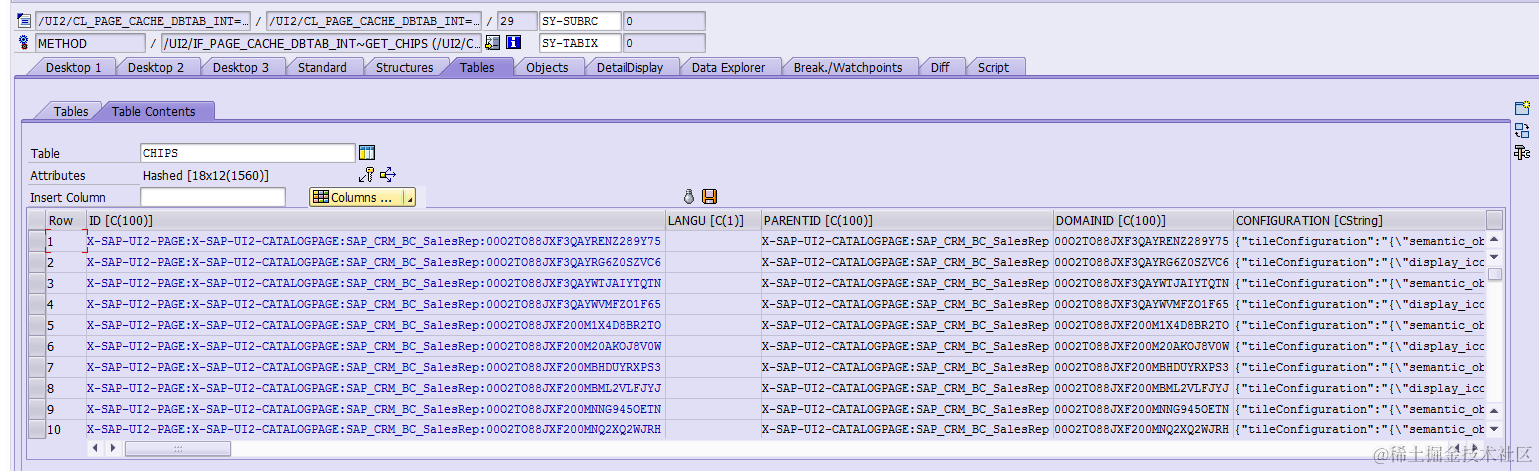Click the vertical scrollbar up arrow
Image resolution: width=1539 pixels, height=471 pixels.
tap(1494, 239)
